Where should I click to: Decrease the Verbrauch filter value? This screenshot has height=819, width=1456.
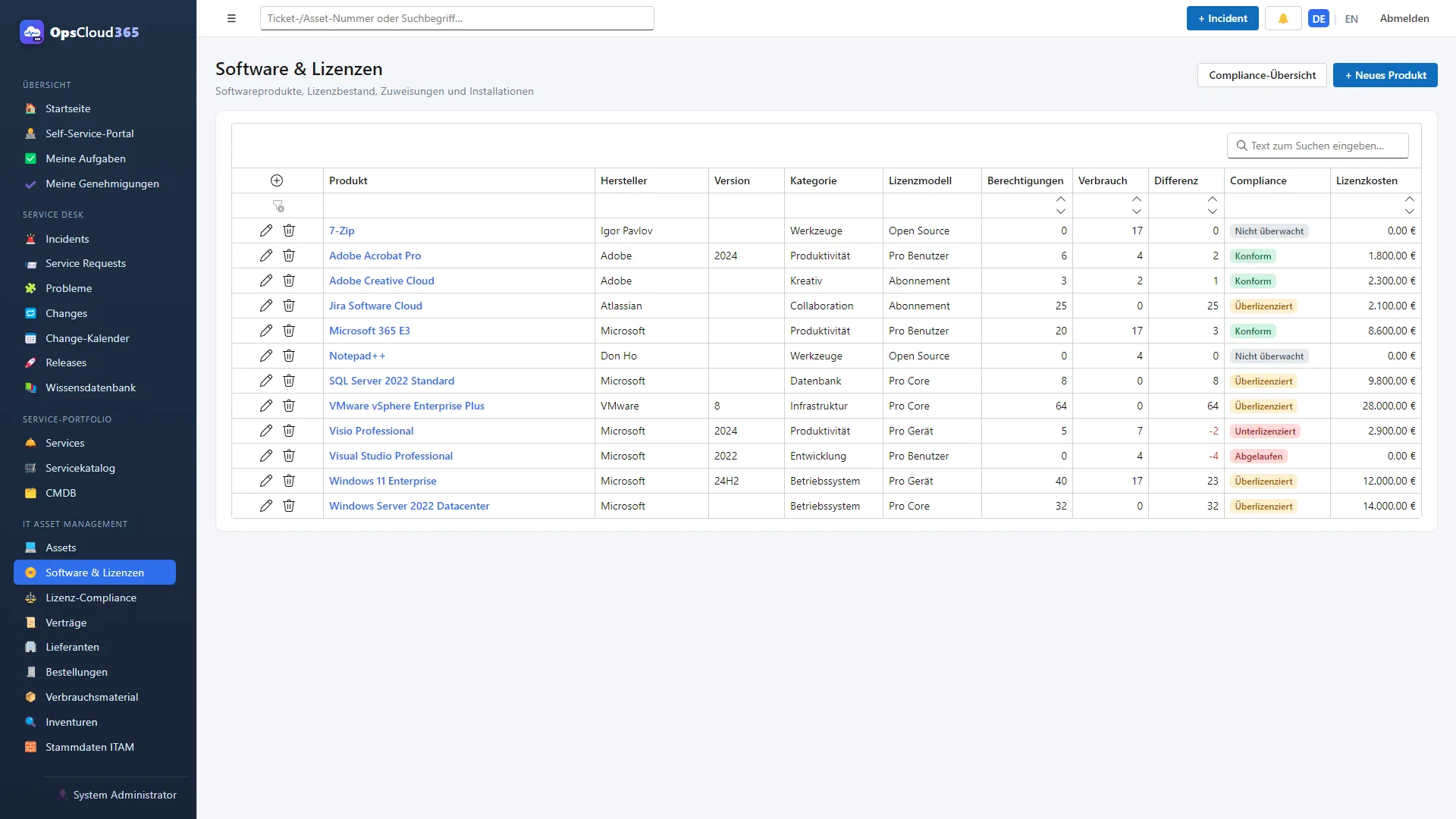click(1136, 212)
